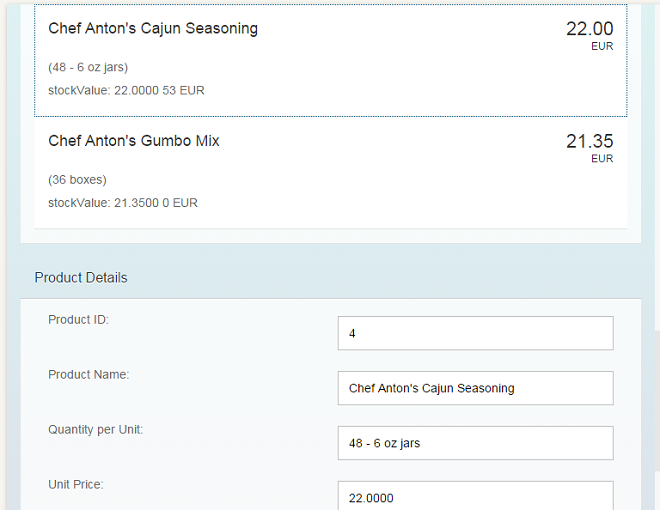
Task: Click the 22.00 price of Cajun Seasoning
Action: tap(589, 29)
